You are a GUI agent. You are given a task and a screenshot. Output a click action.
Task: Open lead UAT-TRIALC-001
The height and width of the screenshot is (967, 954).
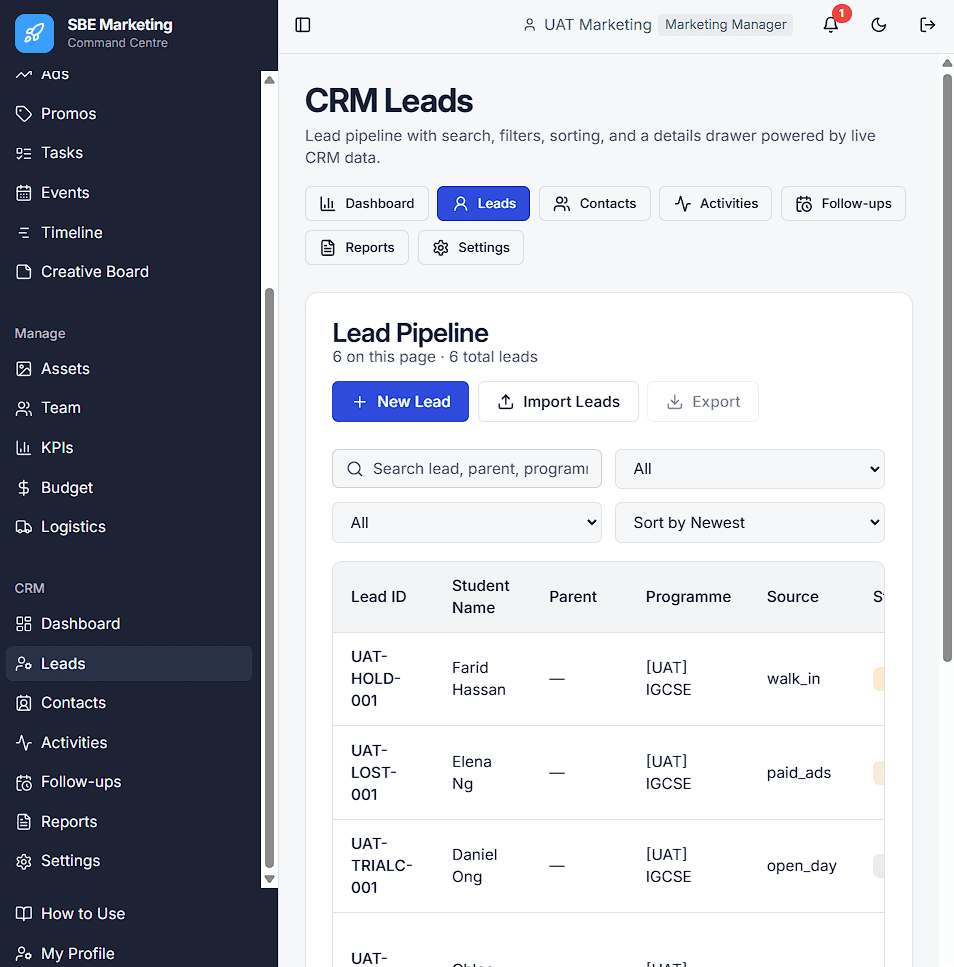click(x=381, y=866)
